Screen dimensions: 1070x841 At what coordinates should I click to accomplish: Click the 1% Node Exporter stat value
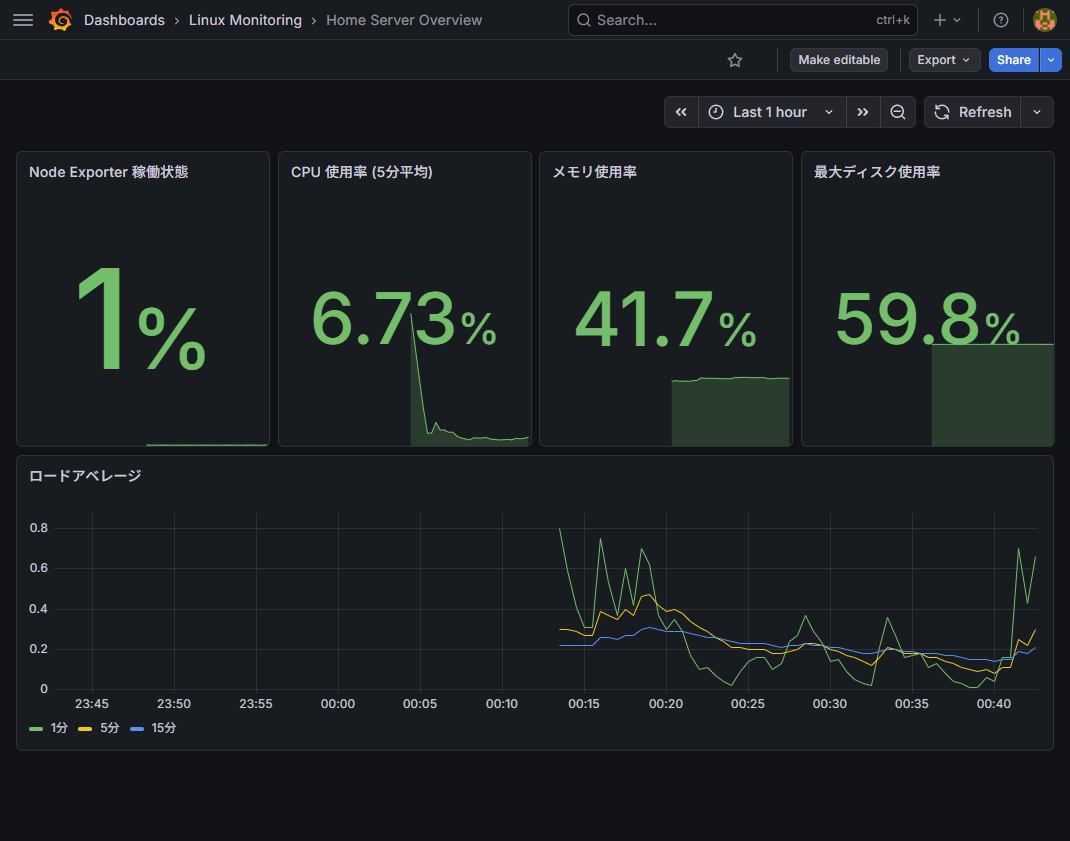pos(142,319)
